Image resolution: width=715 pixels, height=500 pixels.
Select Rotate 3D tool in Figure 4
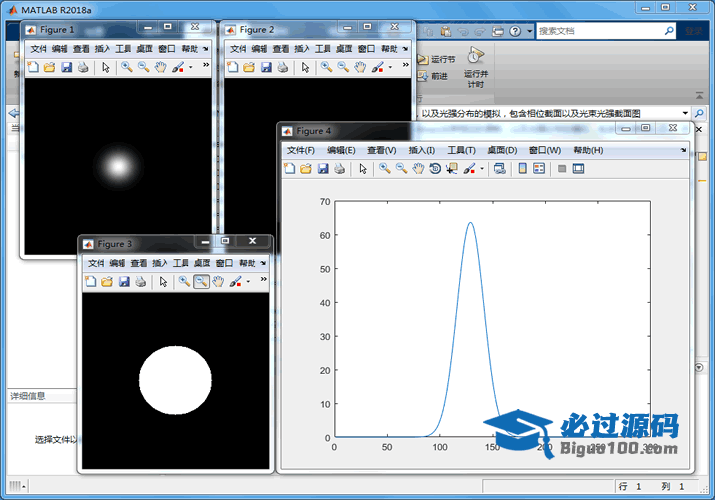point(435,169)
